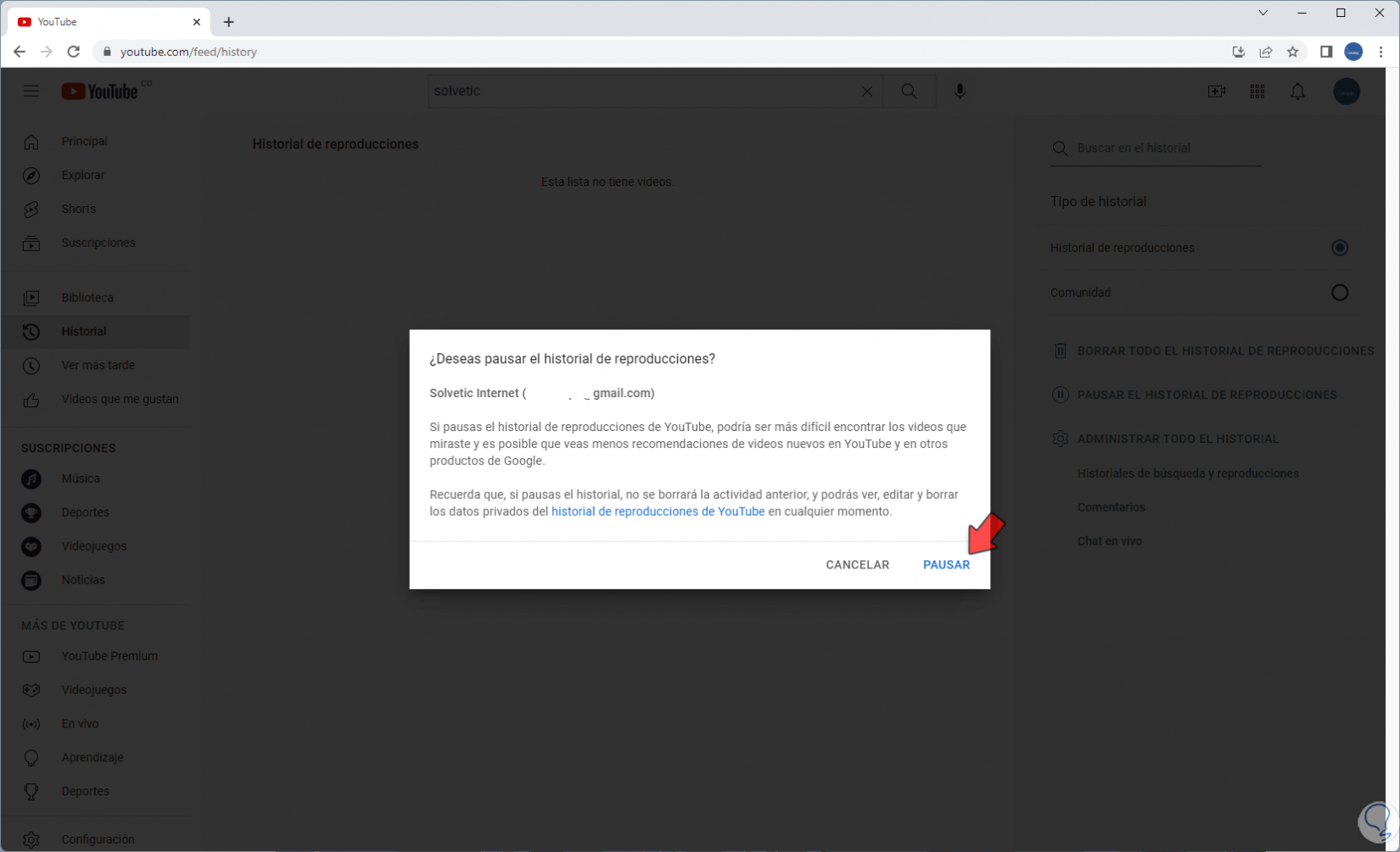The height and width of the screenshot is (852, 1400).
Task: Open the Noticias subscription channel
Action: [96, 580]
